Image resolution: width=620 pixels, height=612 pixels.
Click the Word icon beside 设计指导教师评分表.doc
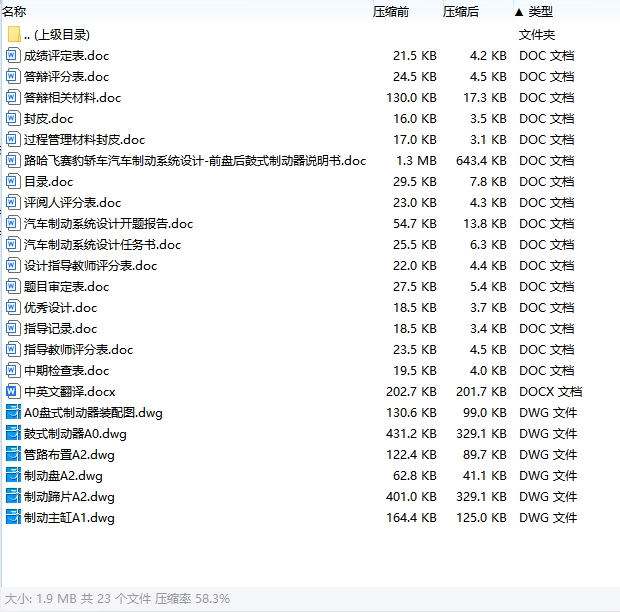tap(12, 265)
